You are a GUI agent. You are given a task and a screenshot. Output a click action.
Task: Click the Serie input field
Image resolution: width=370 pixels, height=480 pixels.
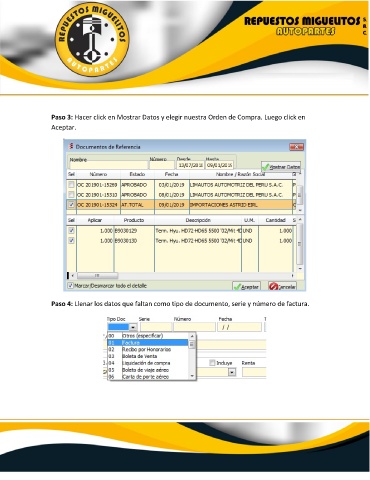click(155, 327)
